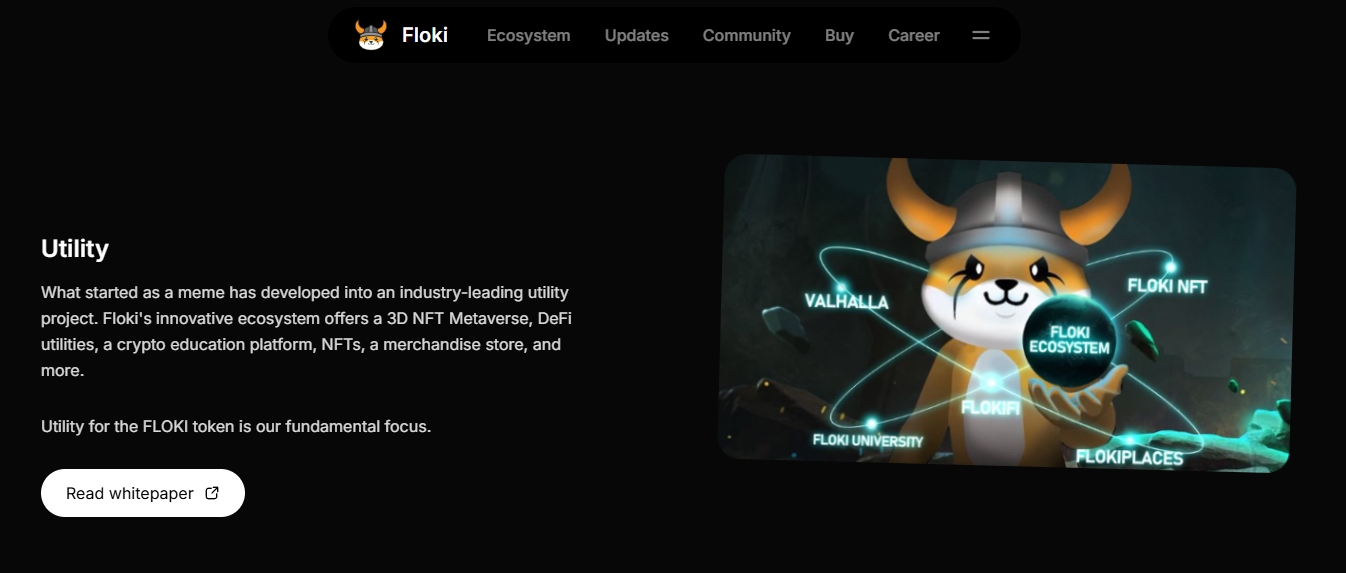The image size is (1346, 573).
Task: Open the Community navigation item
Action: tap(747, 35)
